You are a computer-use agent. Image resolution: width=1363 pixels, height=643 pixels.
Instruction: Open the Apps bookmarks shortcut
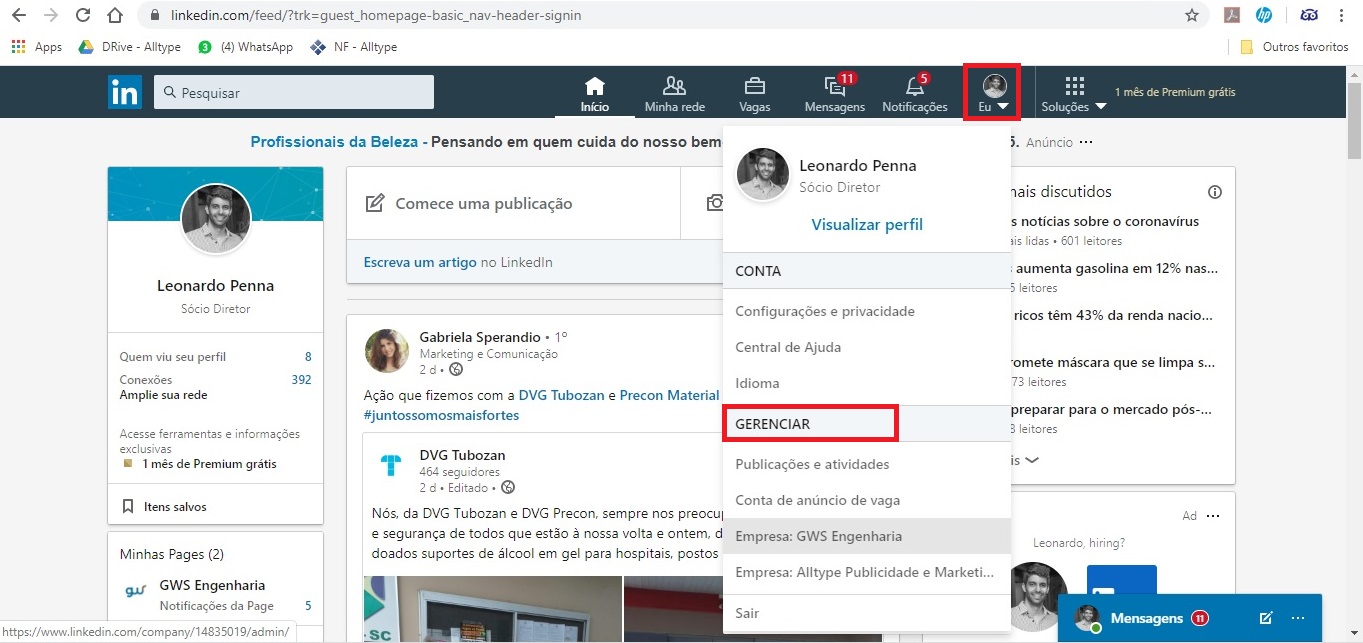tap(36, 47)
